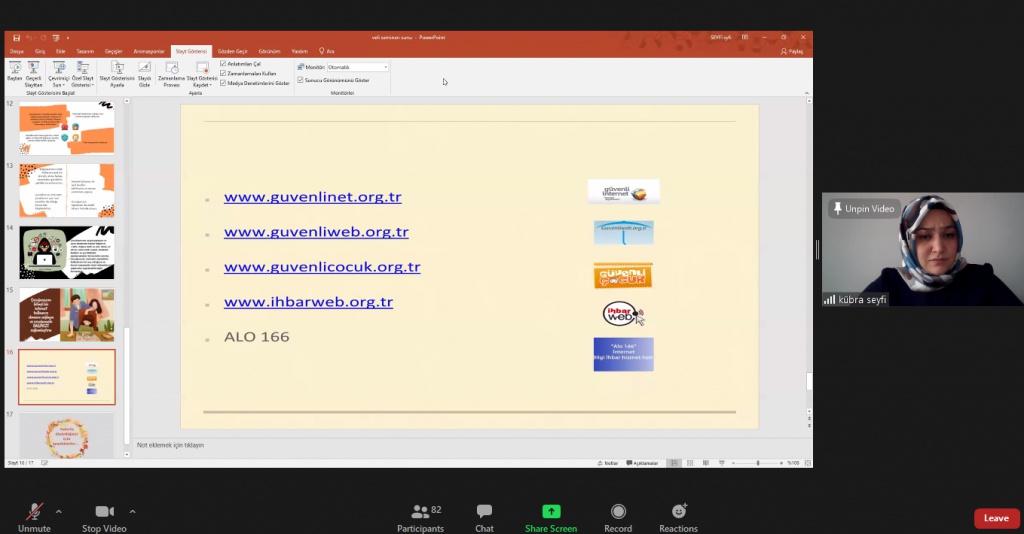
Task: Expand audio options arrow next to Unmute
Action: tap(59, 511)
